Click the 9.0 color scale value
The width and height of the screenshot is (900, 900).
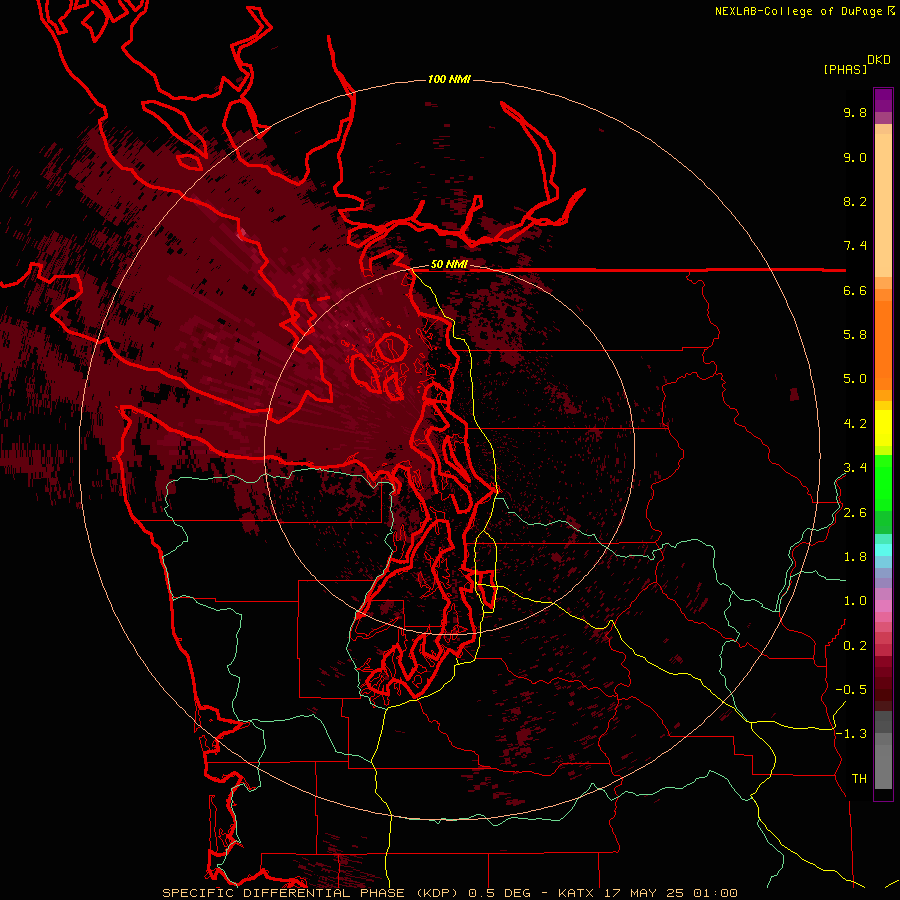(x=855, y=157)
